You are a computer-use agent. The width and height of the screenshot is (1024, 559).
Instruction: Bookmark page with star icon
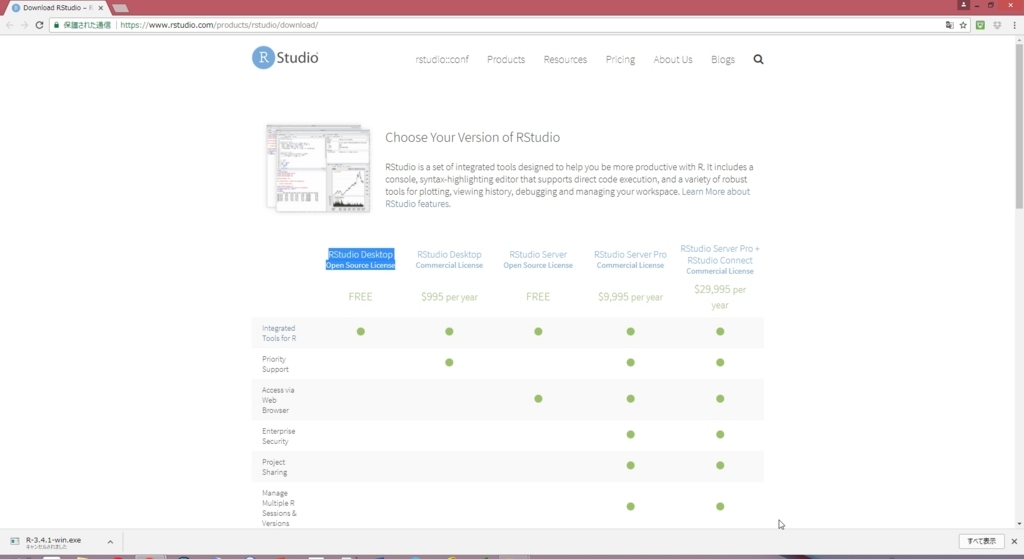(963, 25)
